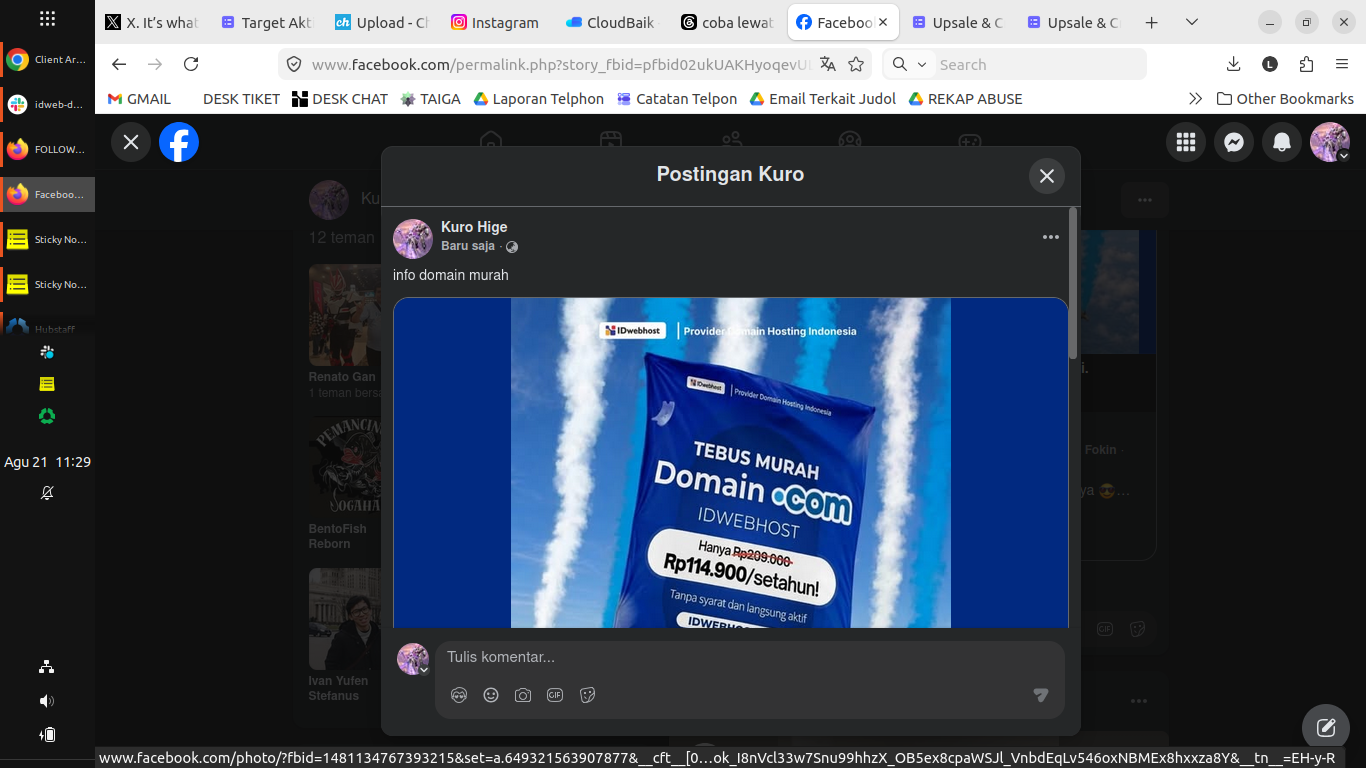Open the TAIGA bookmark
This screenshot has height=768, width=1366.
click(x=430, y=99)
